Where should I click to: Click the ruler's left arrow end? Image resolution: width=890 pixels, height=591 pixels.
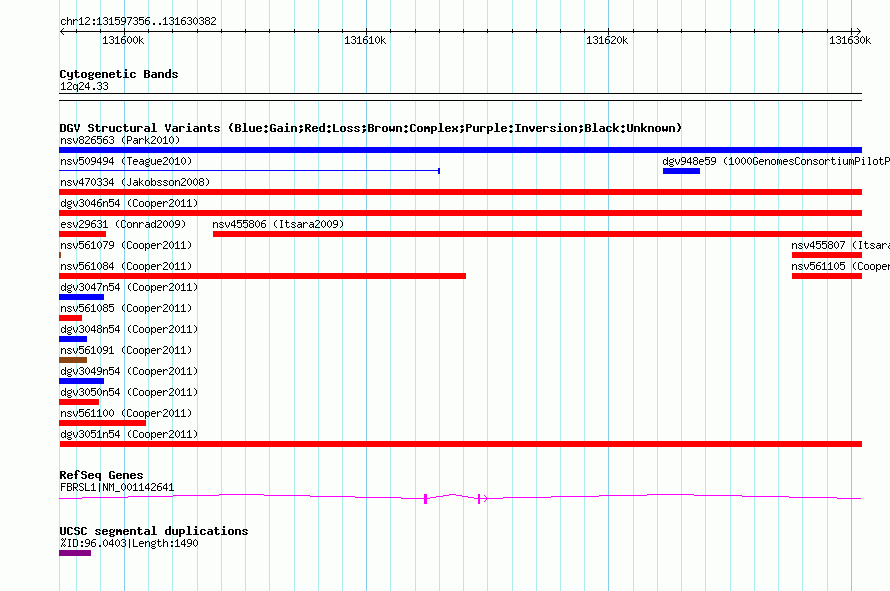click(62, 32)
